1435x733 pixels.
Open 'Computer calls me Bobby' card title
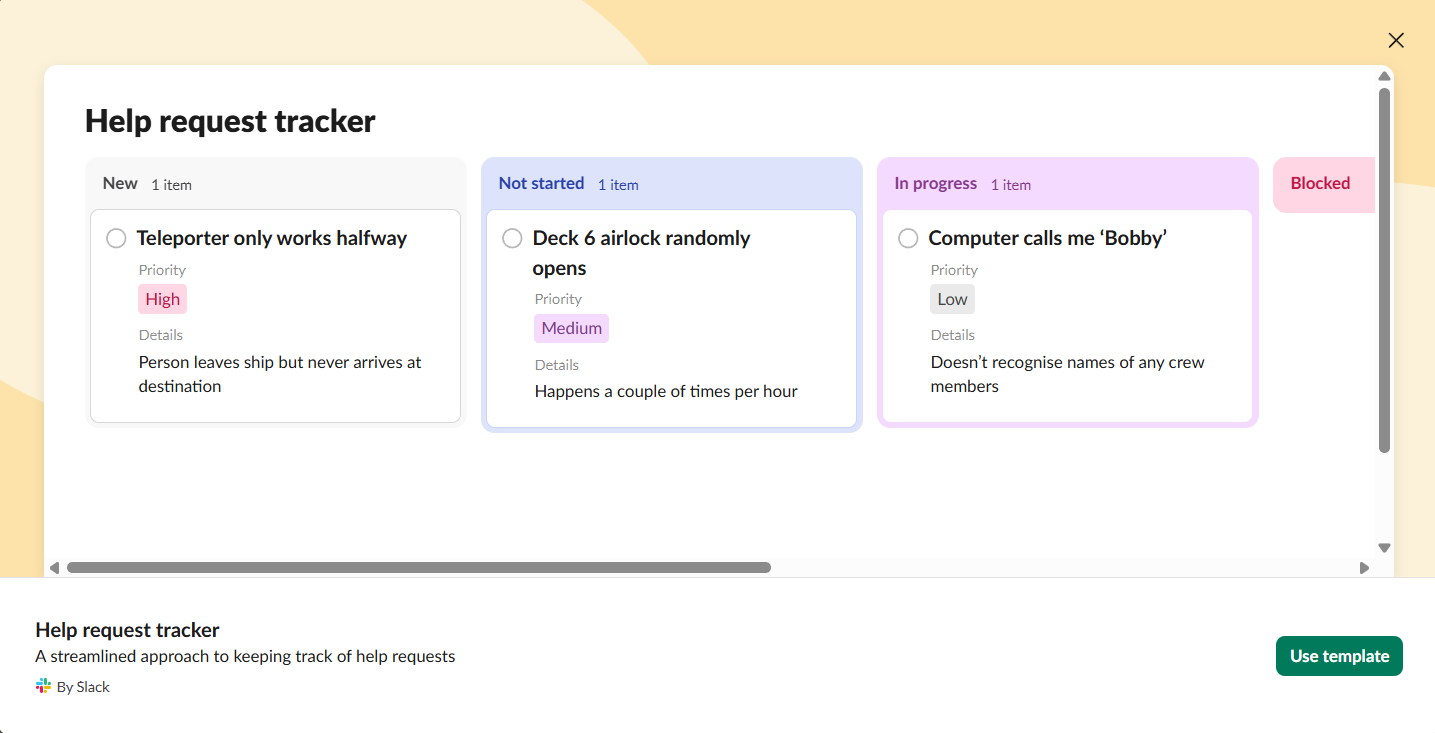click(1048, 238)
